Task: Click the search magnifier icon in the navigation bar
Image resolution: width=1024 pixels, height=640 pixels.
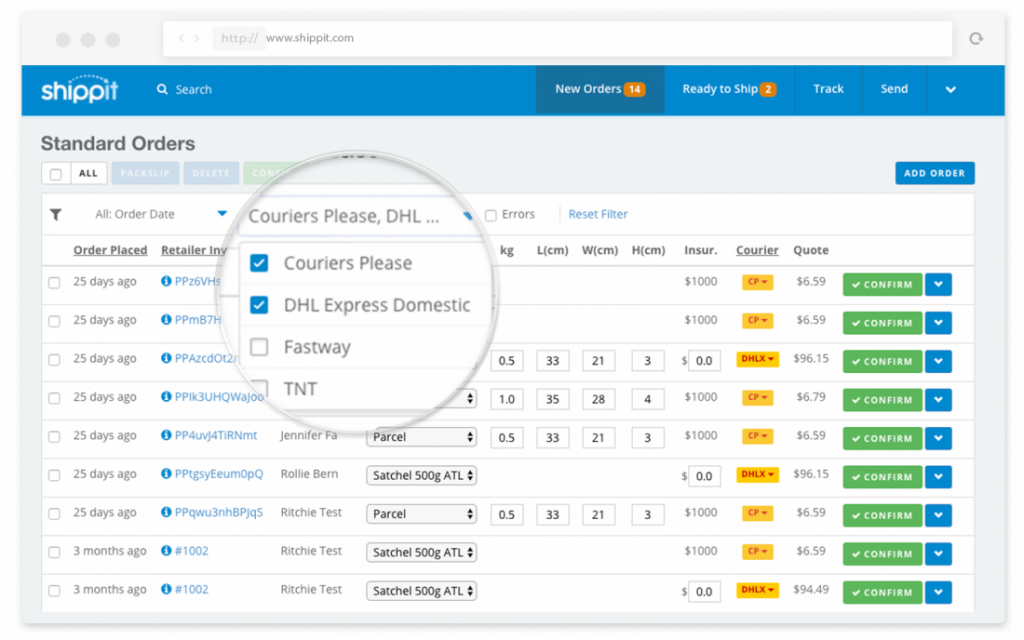Action: (162, 89)
